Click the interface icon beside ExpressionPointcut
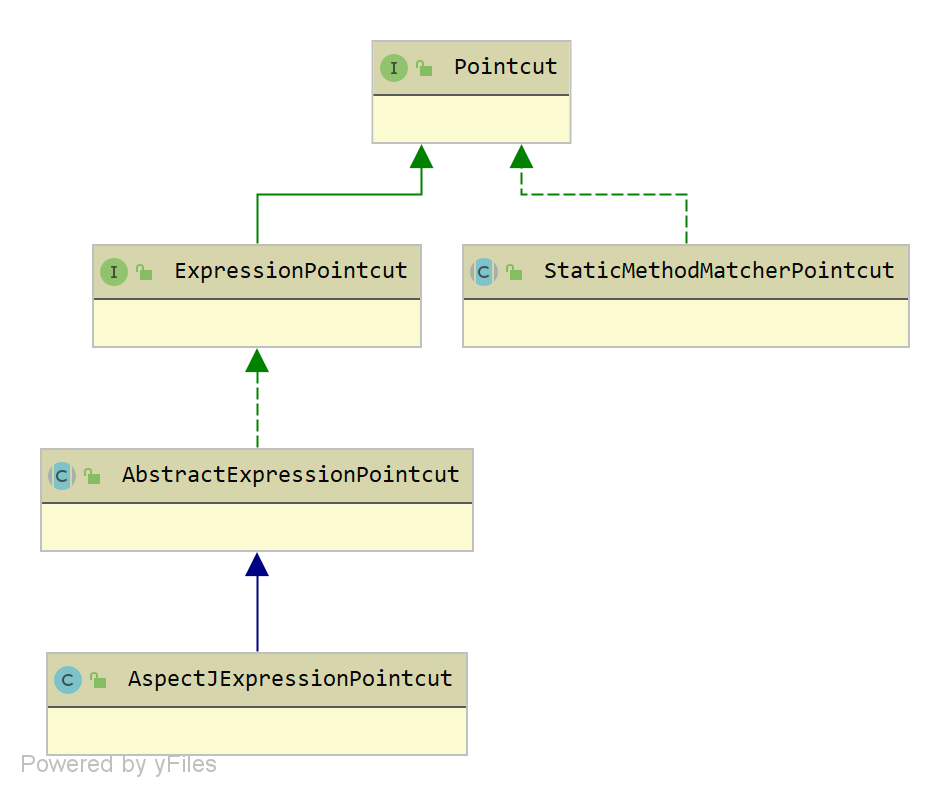This screenshot has height=796, width=950. coord(114,272)
